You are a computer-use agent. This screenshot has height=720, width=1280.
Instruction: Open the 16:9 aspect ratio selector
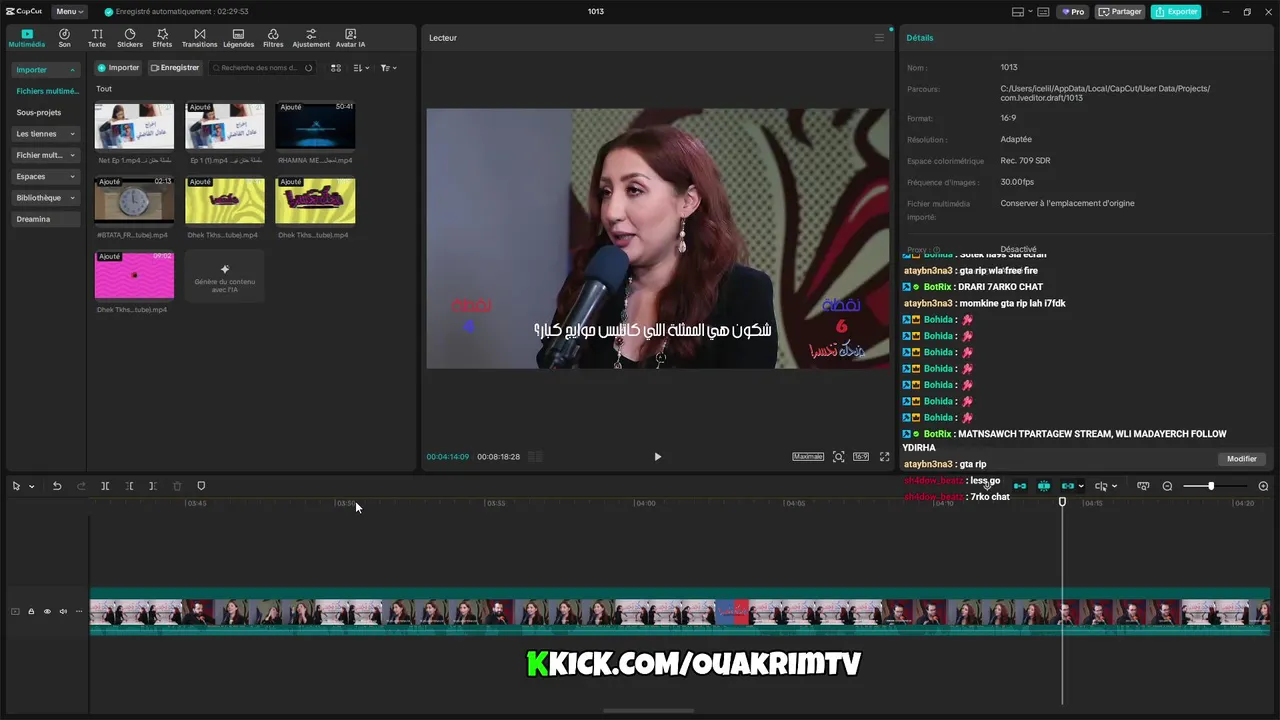861,456
